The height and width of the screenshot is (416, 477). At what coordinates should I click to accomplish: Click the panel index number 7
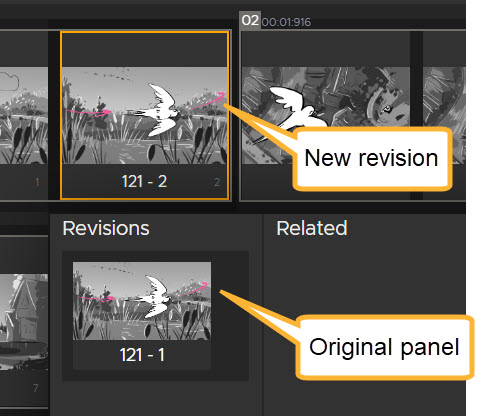(x=36, y=388)
